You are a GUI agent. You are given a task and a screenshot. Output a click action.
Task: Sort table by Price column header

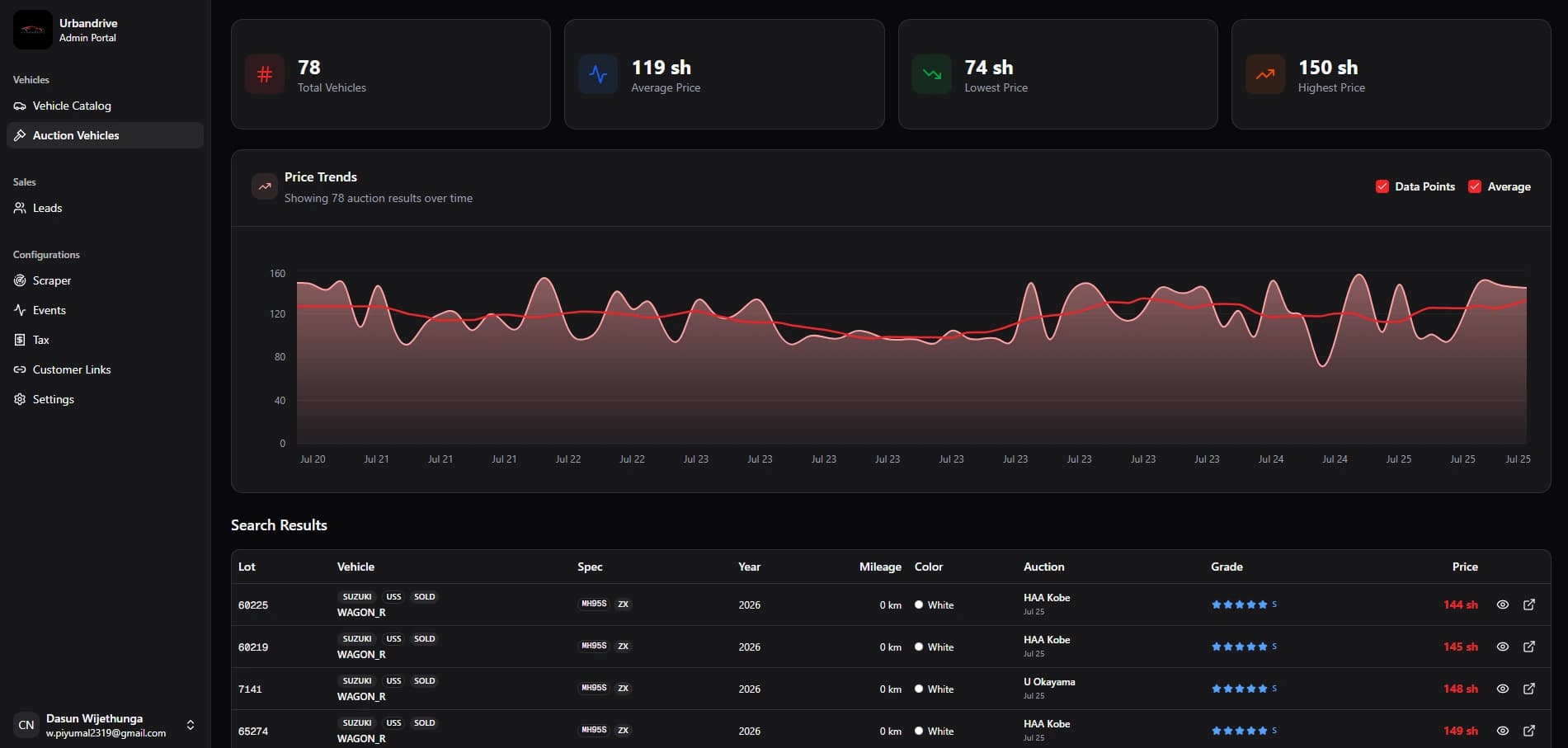[x=1465, y=567]
